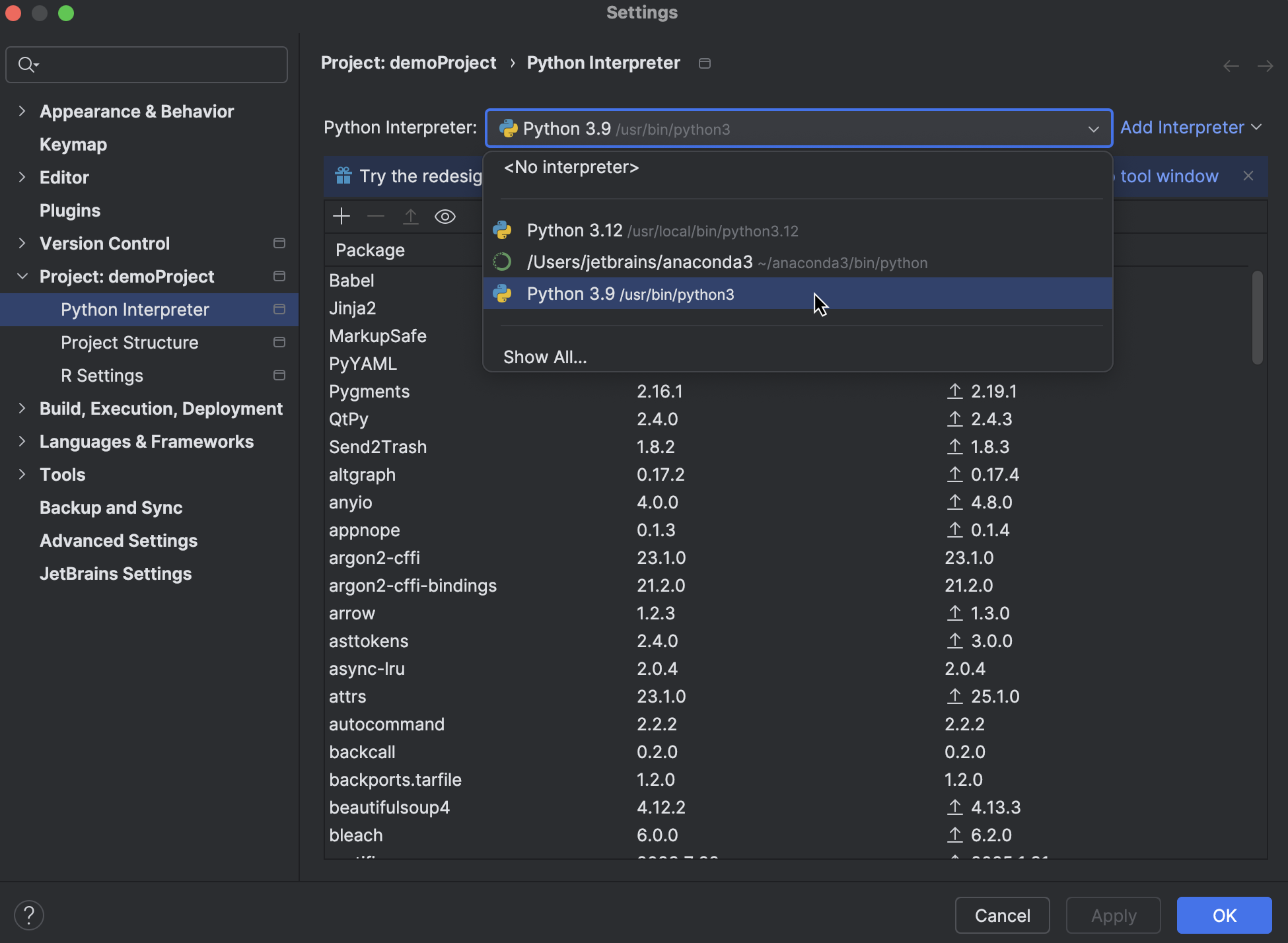Click the upgrade arrow next to Pygments 2.19.1
1288x943 pixels.
(954, 391)
